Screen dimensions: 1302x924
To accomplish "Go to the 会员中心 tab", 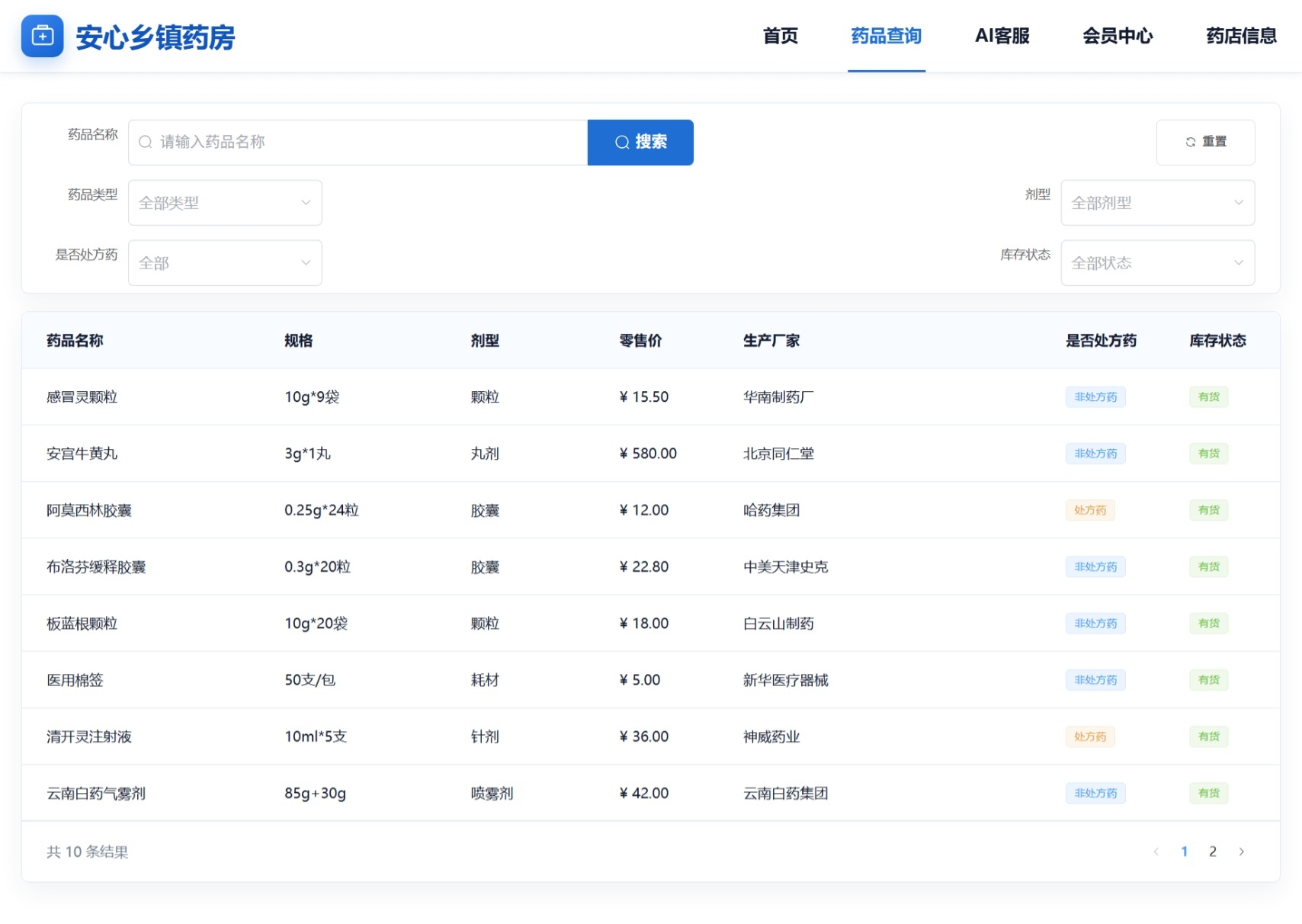I will pos(1118,36).
